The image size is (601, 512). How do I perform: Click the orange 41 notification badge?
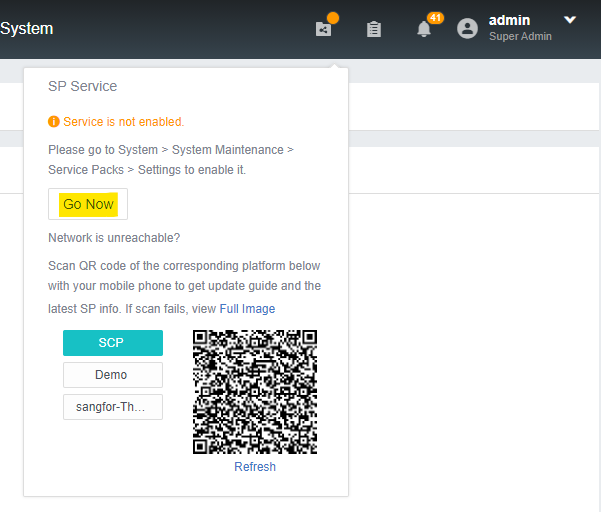[435, 18]
